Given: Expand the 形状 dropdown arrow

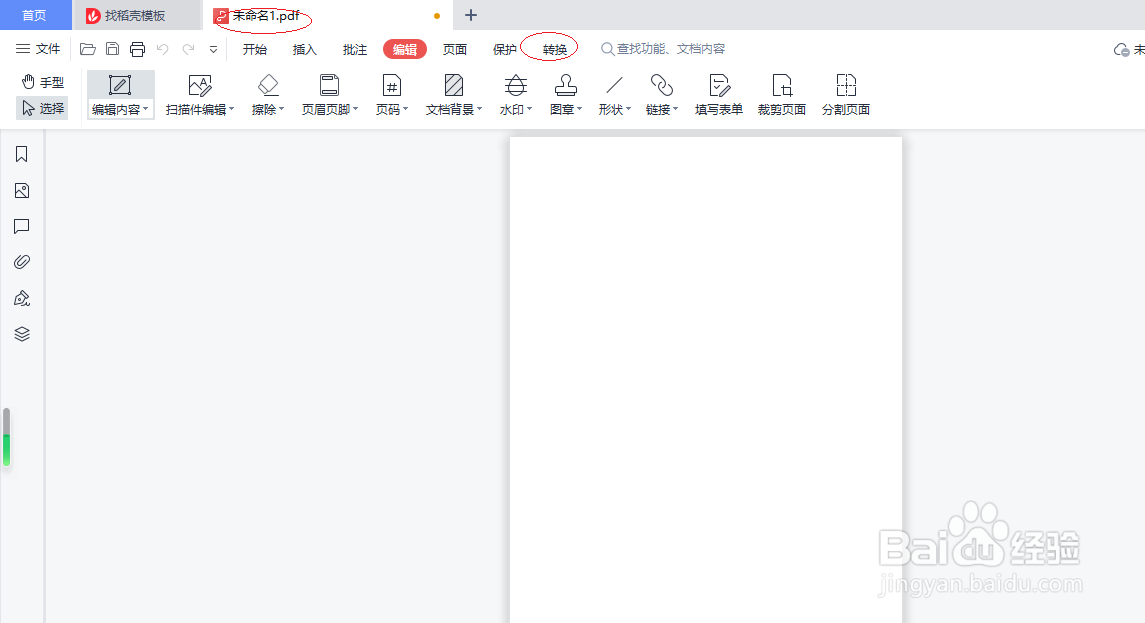Looking at the screenshot, I should click(629, 109).
